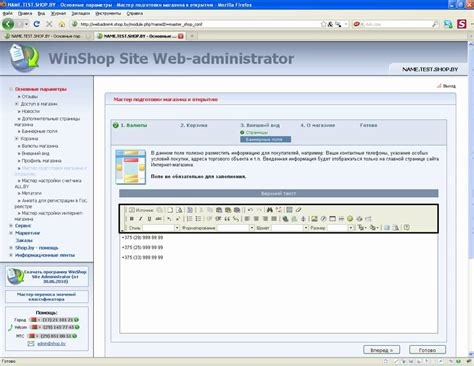This screenshot has height=366, width=474.
Task: Apply underline formatting in the editor
Action: tap(149, 219)
